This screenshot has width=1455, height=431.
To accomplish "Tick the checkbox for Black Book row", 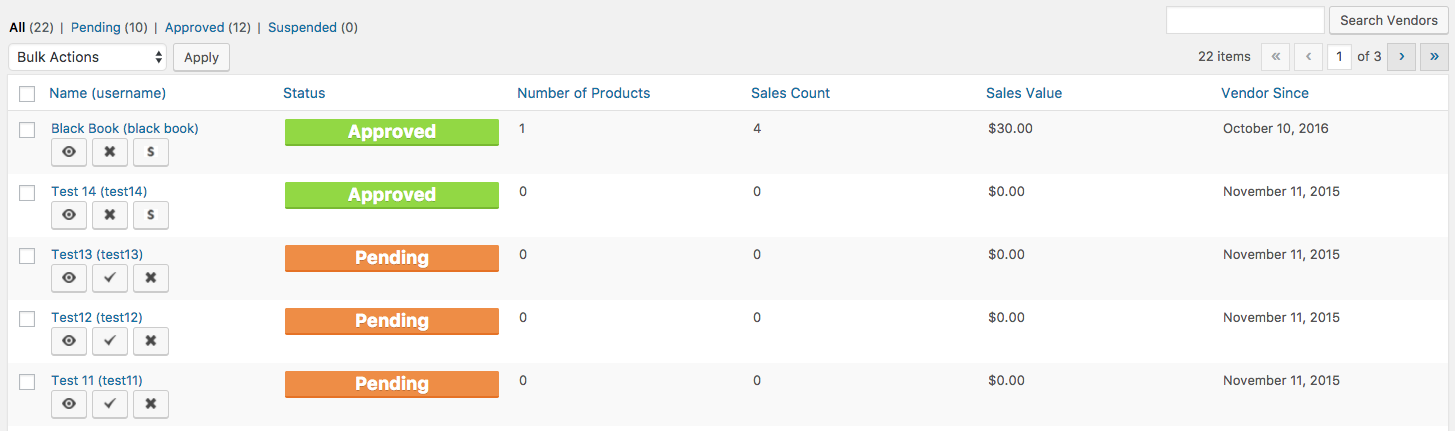I will 28,129.
